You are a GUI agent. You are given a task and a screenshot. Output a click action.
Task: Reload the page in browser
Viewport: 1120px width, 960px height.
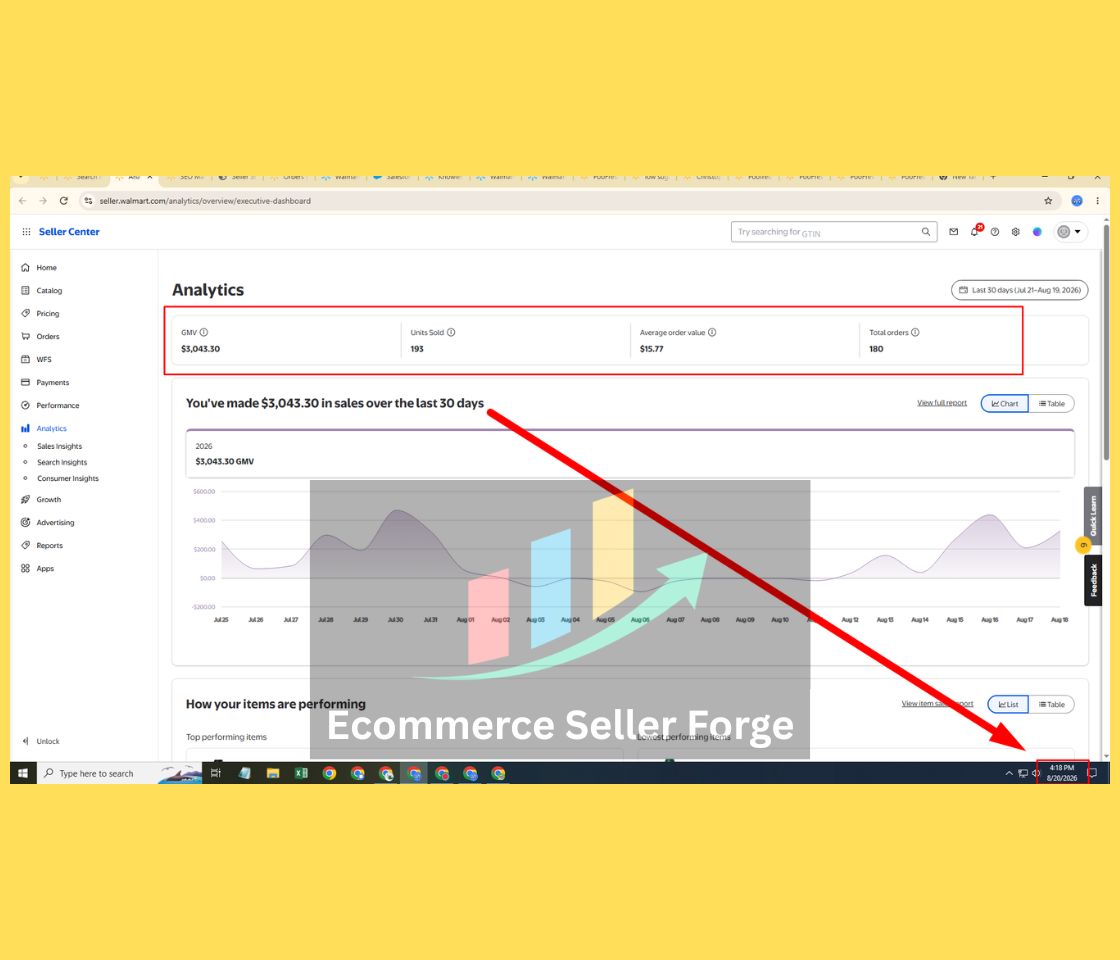(64, 201)
